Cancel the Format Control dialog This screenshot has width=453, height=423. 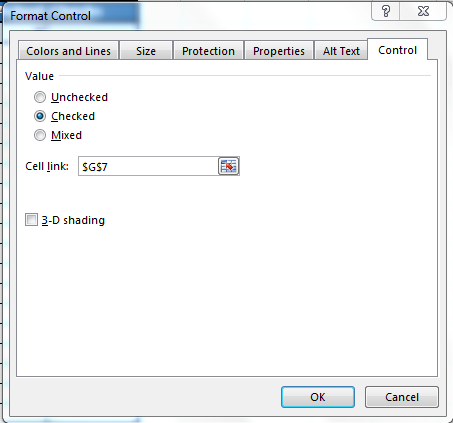click(x=402, y=397)
